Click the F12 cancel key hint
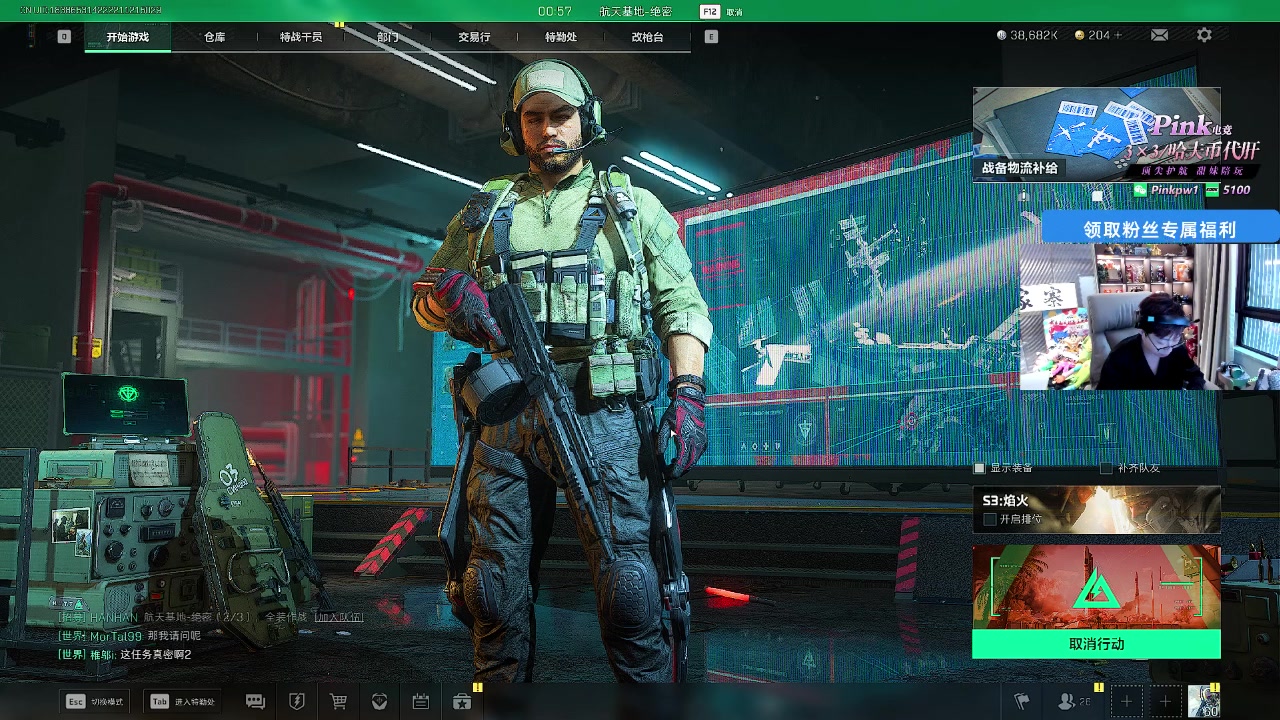 721,12
